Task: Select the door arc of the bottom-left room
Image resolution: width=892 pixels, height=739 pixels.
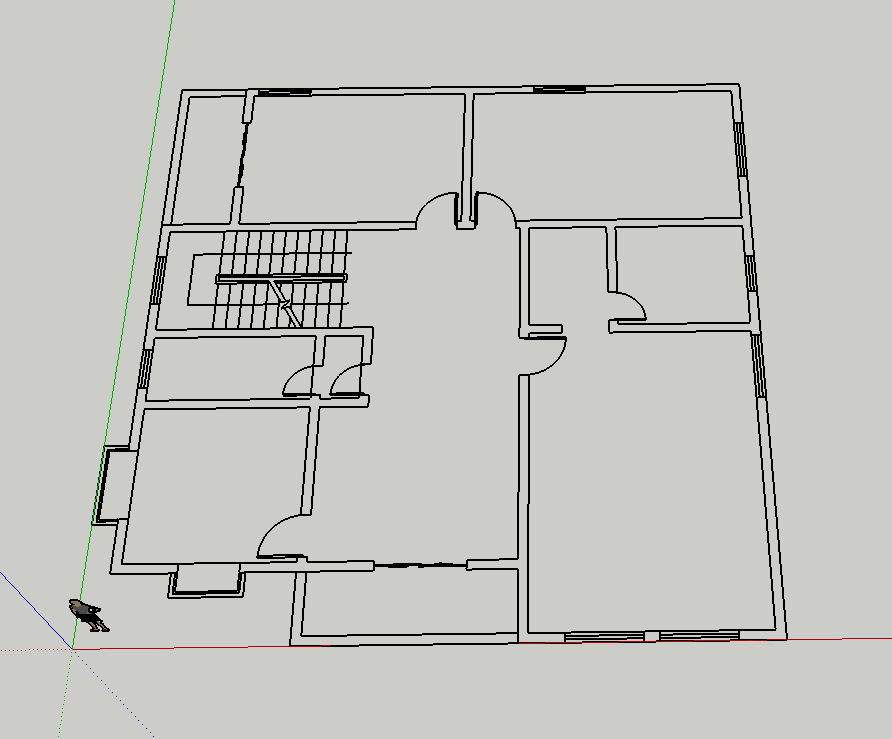Action: 283,536
